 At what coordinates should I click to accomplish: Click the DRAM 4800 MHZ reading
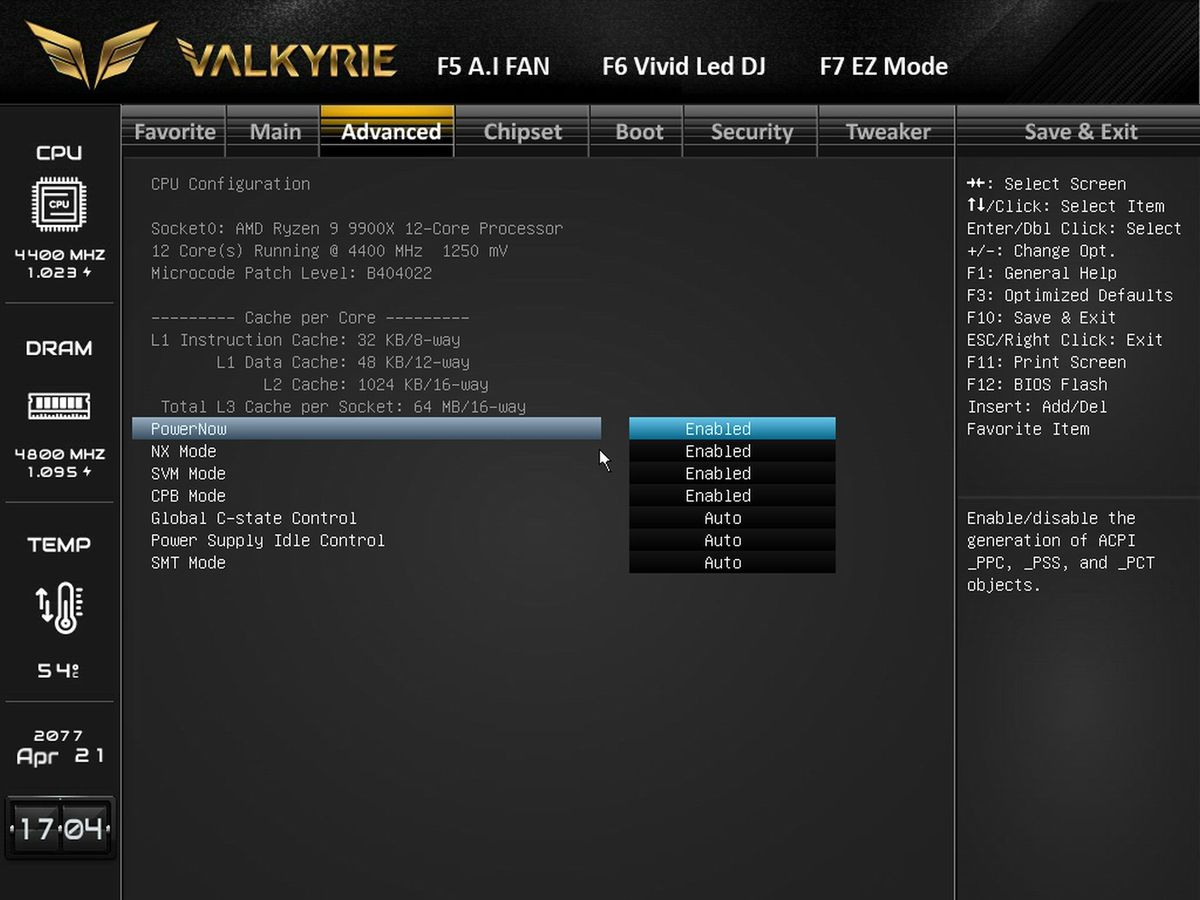click(x=59, y=454)
